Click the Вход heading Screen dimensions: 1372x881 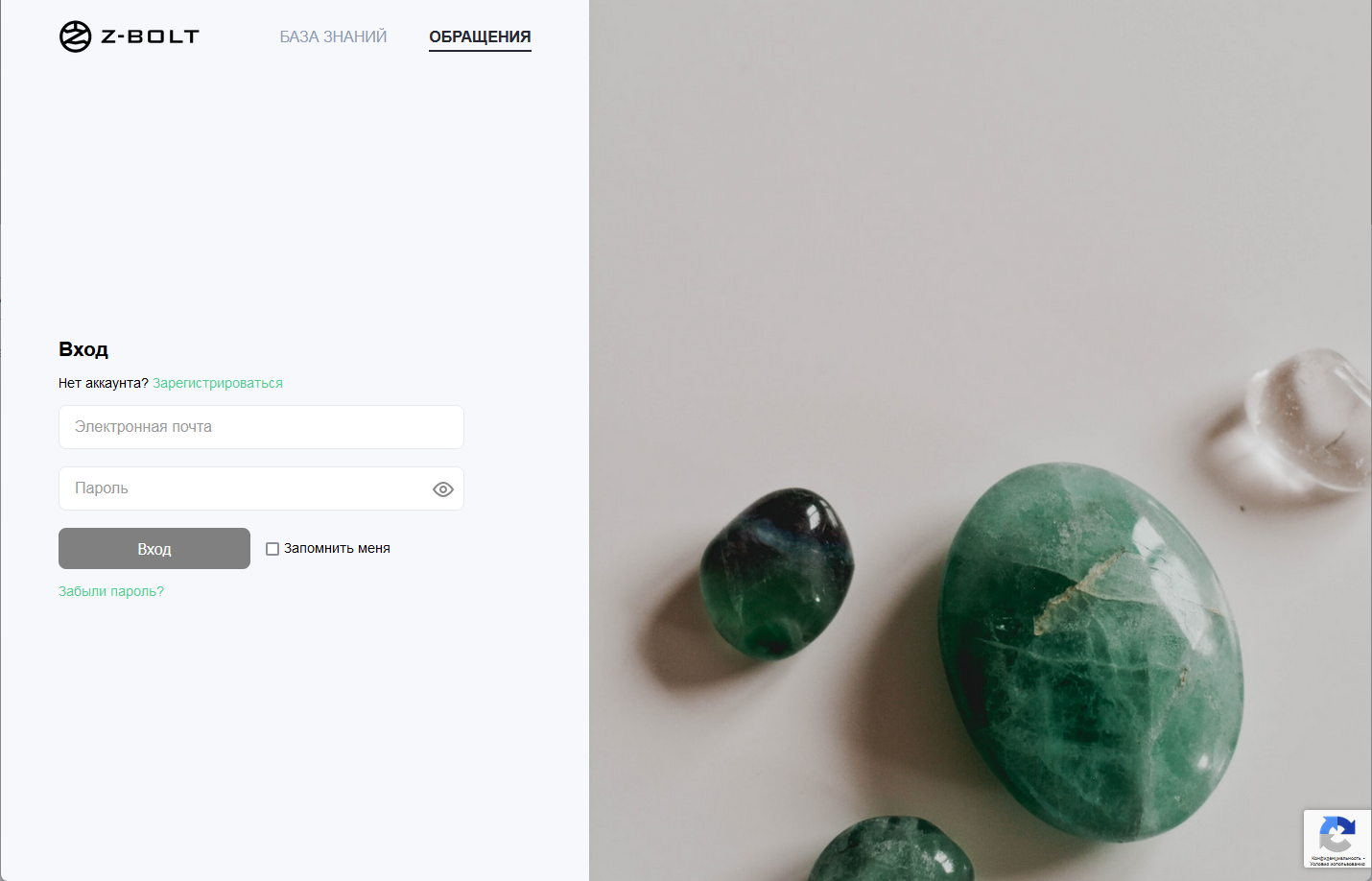coord(83,349)
